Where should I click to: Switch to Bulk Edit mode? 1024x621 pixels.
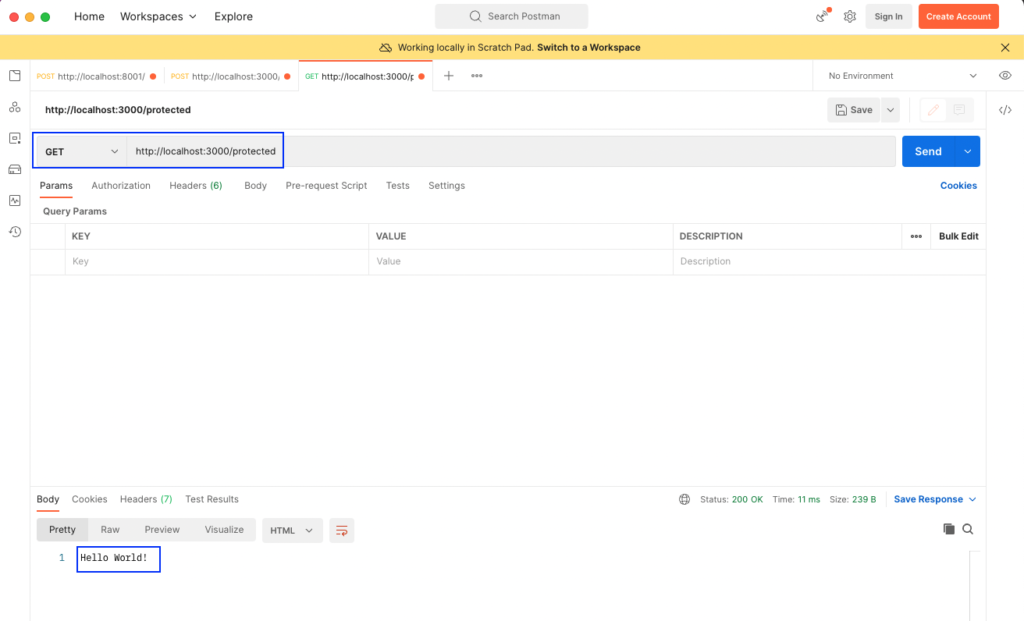click(x=958, y=236)
